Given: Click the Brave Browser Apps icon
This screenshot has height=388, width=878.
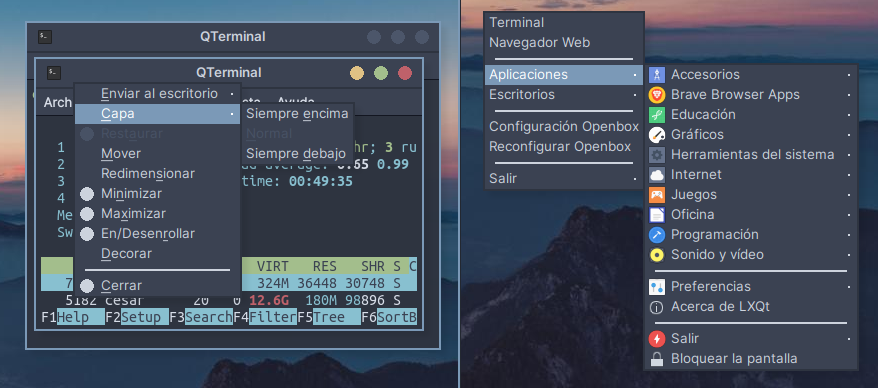Looking at the screenshot, I should pyautogui.click(x=656, y=95).
